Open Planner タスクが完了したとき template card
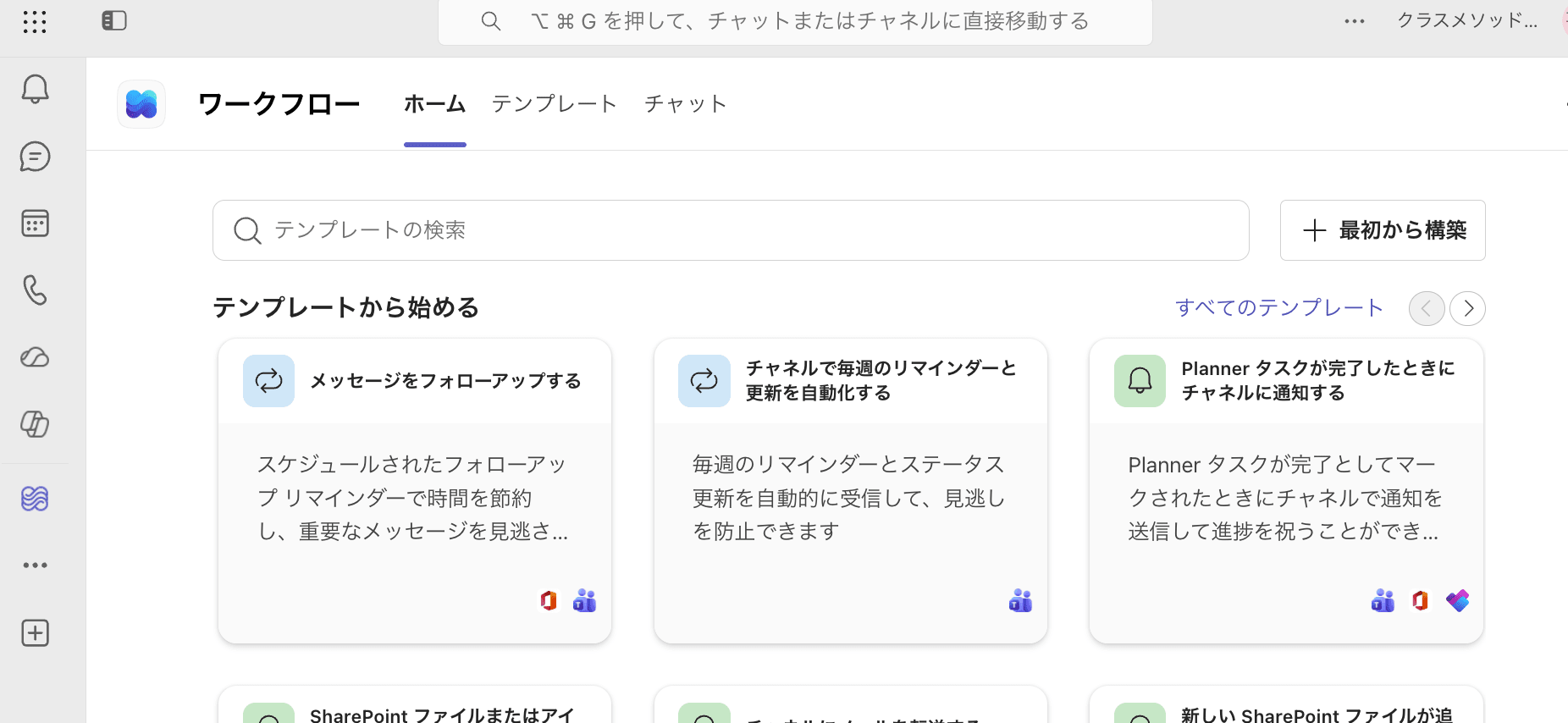 pyautogui.click(x=1286, y=491)
